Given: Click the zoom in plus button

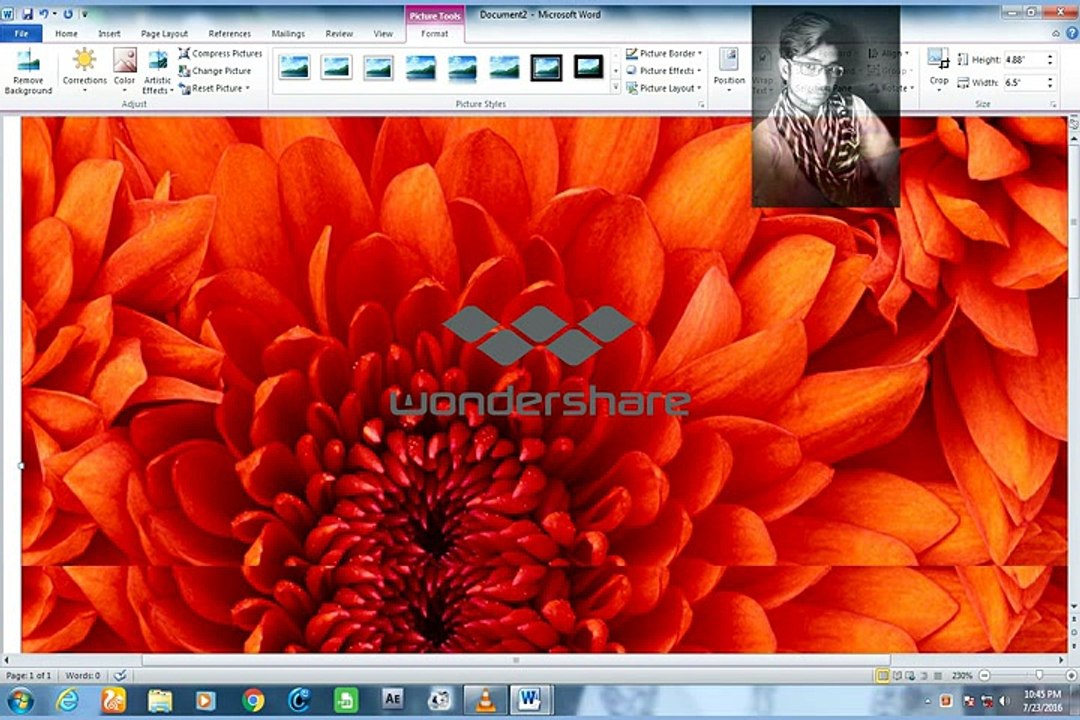Looking at the screenshot, I should (x=1071, y=676).
